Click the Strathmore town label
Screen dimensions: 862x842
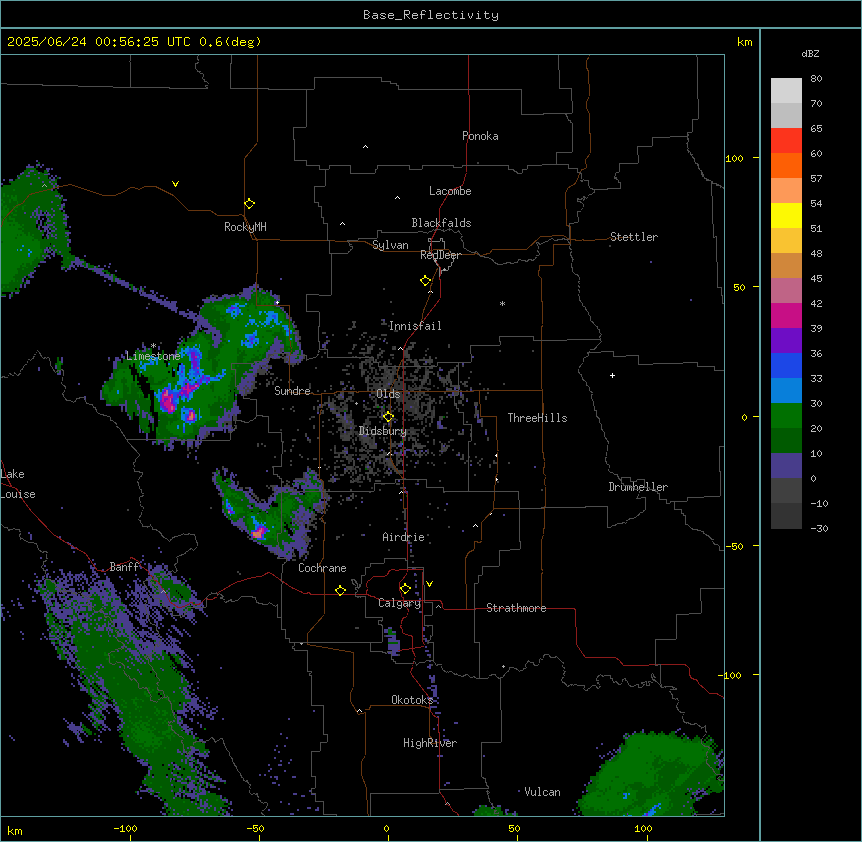(x=516, y=608)
